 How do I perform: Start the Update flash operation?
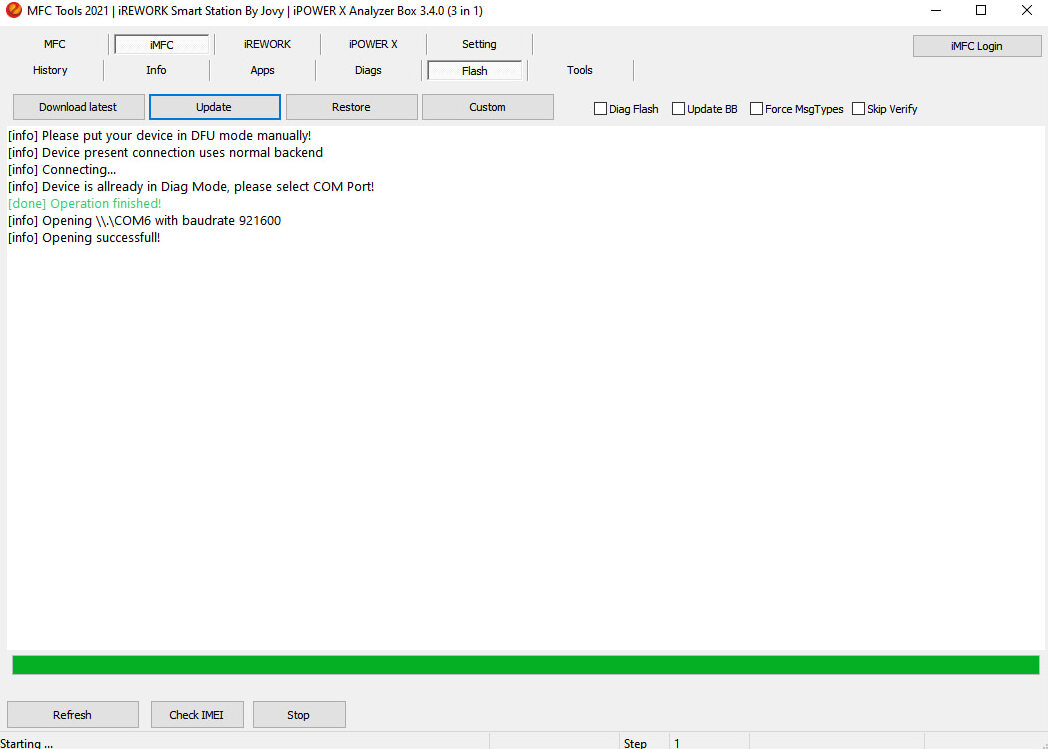[x=214, y=107]
